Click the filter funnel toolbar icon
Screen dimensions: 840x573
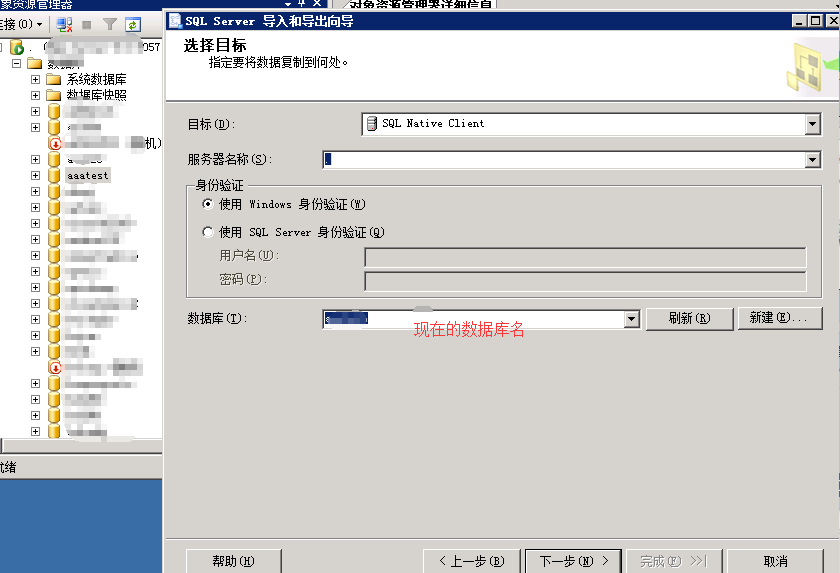tap(110, 25)
